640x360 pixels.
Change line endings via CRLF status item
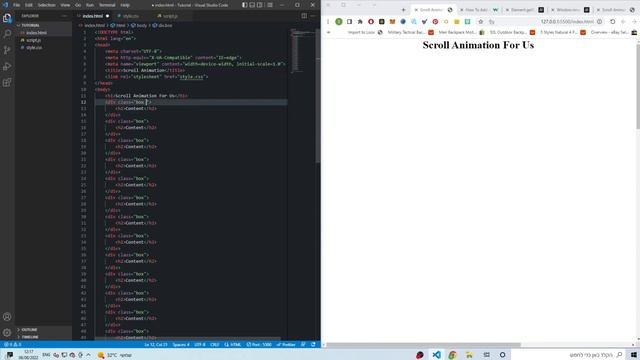[215, 344]
